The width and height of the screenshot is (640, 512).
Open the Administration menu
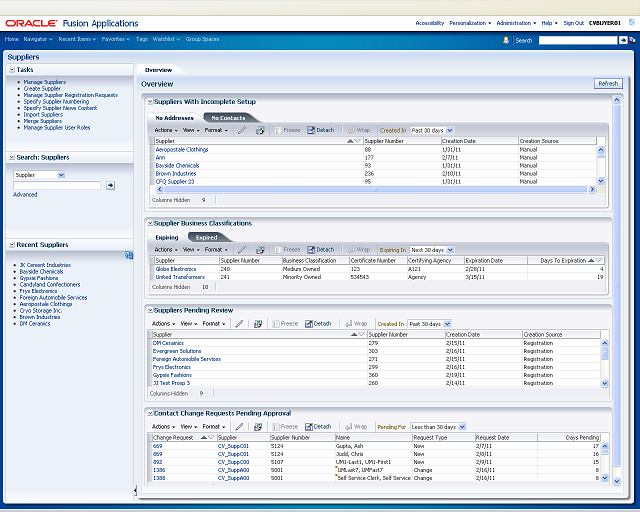click(516, 23)
